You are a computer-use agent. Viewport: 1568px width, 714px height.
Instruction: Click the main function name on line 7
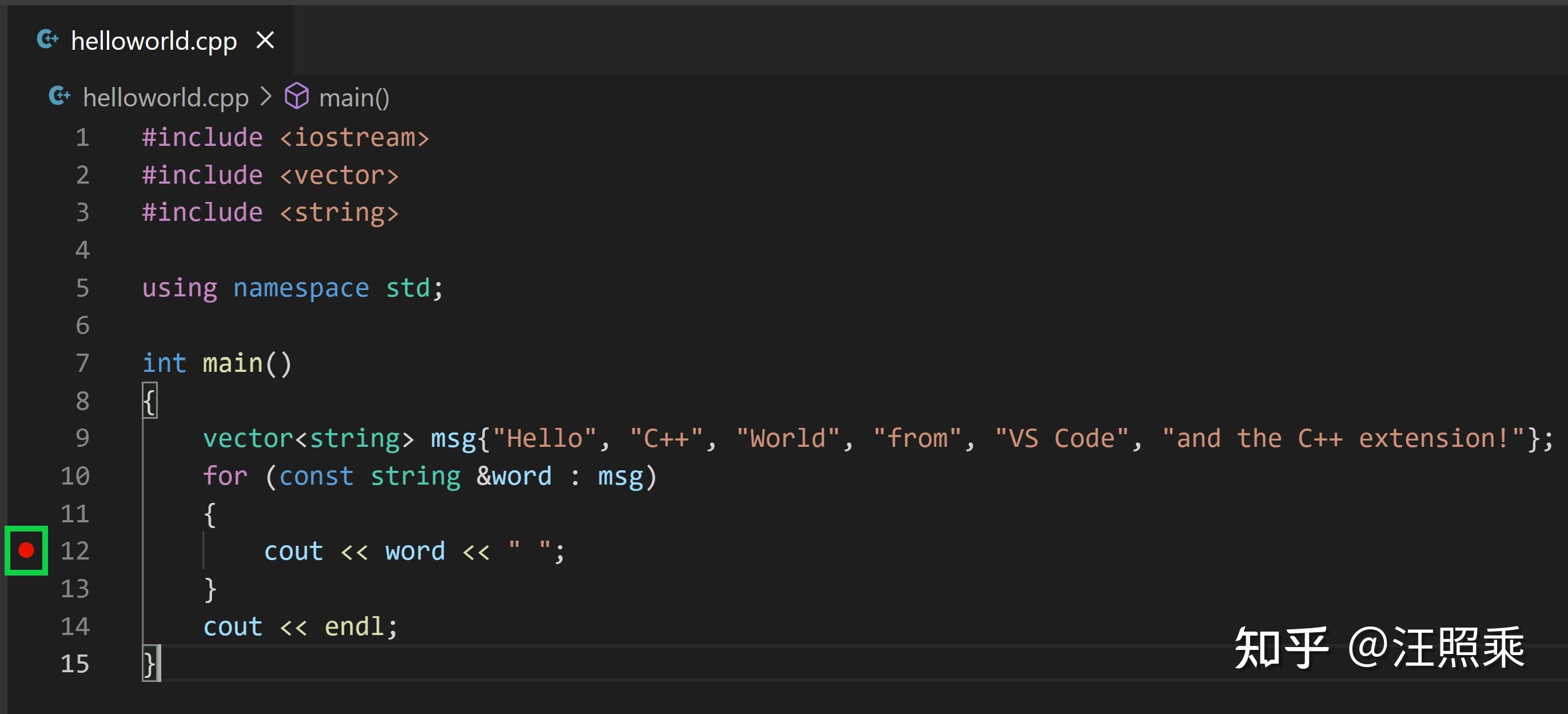coord(233,363)
